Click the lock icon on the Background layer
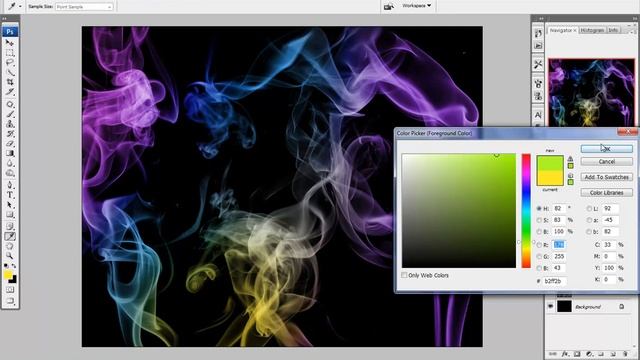 pyautogui.click(x=621, y=307)
